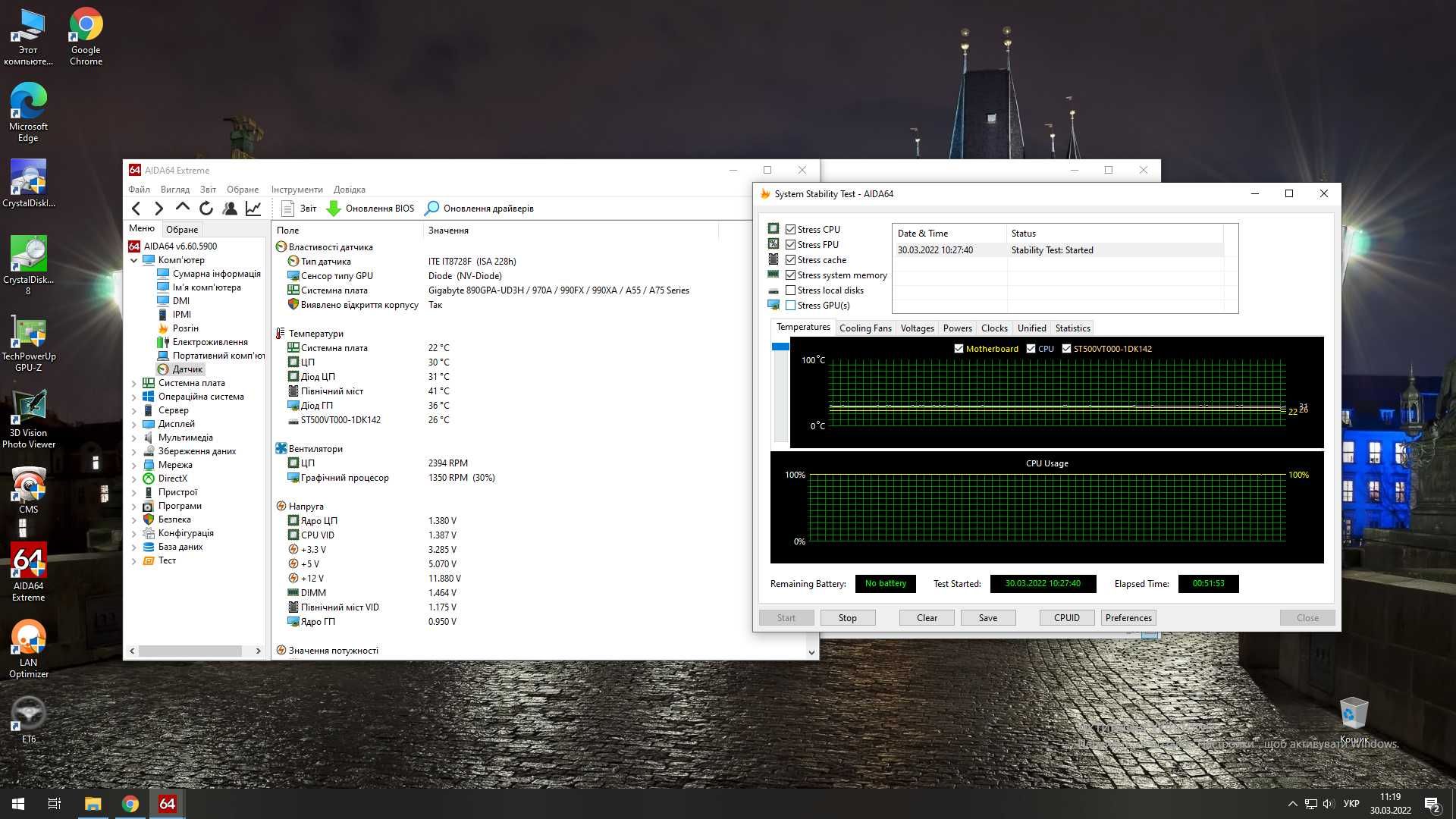
Task: Toggle CPU temperature graph checkbox
Action: tap(1031, 349)
